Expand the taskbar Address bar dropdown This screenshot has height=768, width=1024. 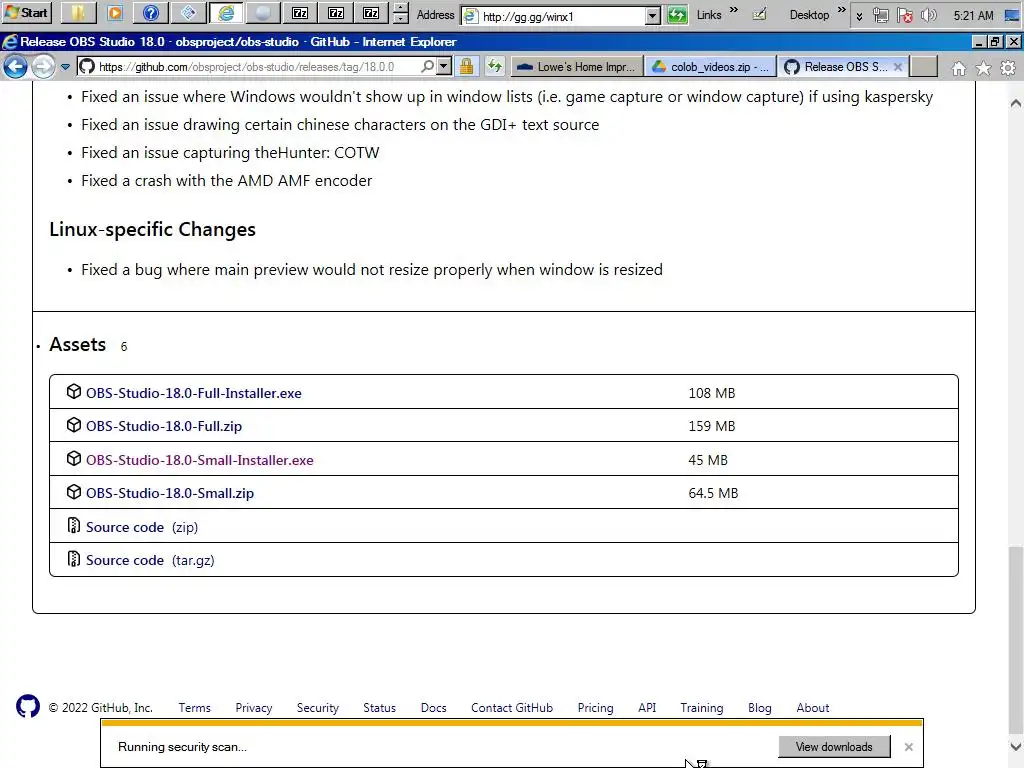(652, 16)
